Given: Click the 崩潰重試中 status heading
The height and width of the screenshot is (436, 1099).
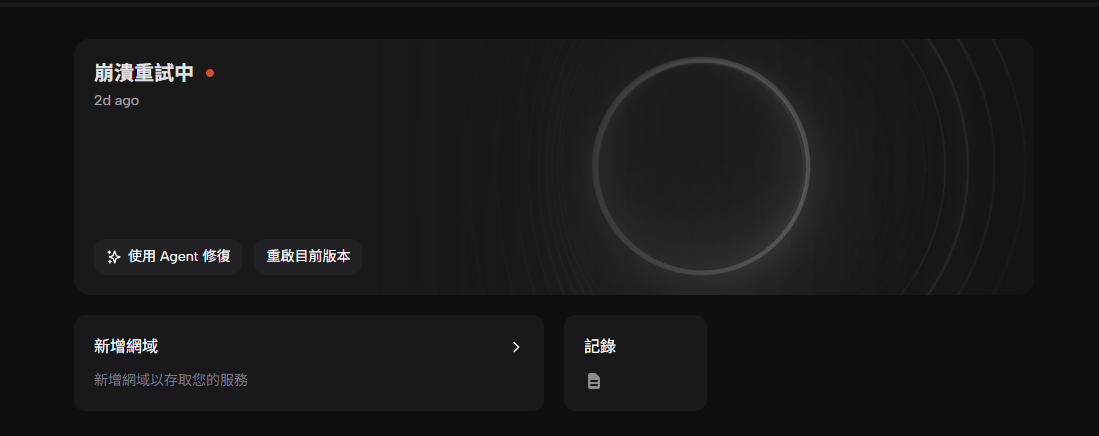Looking at the screenshot, I should [144, 73].
